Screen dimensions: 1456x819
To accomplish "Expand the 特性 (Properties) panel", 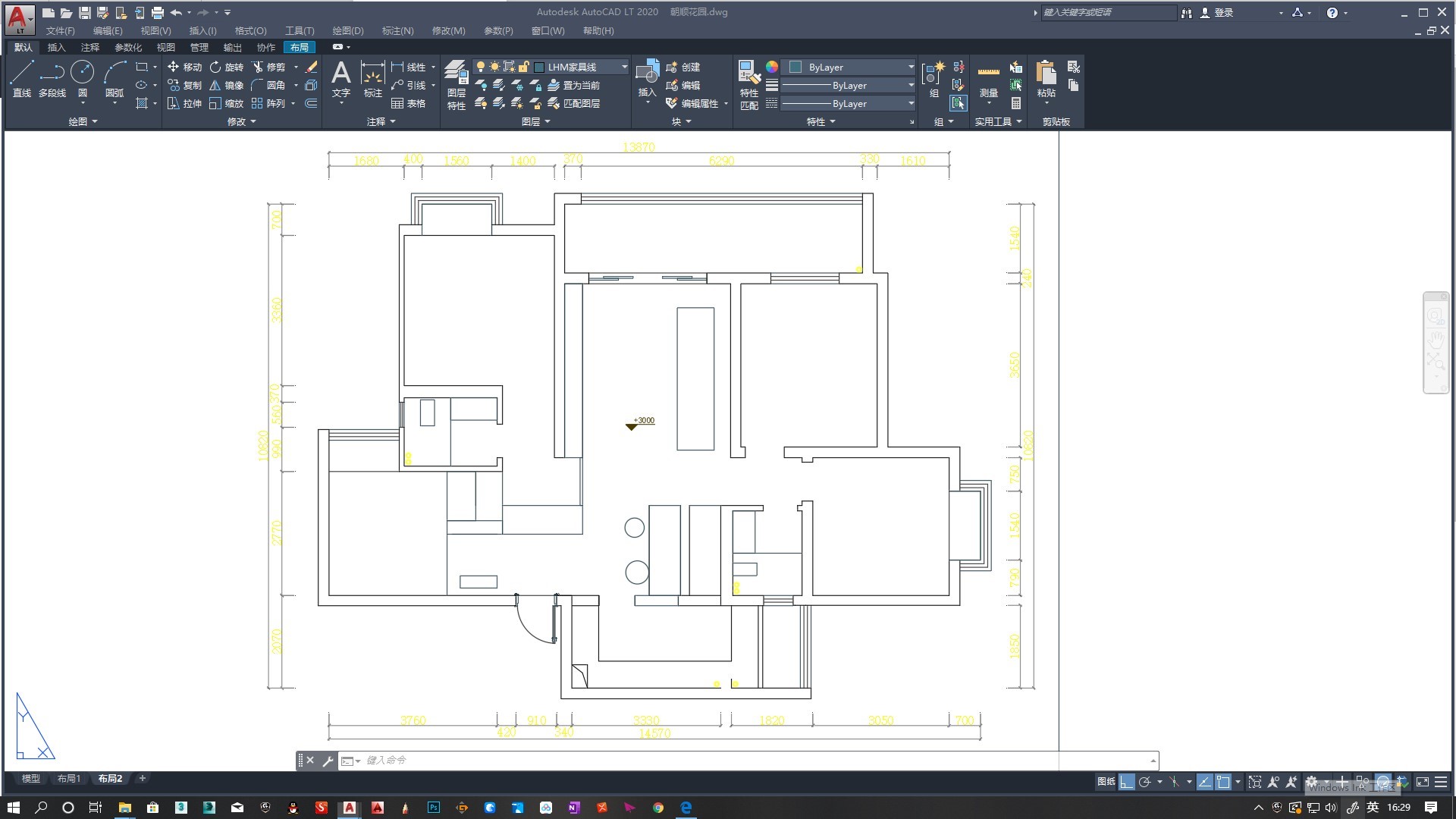I will click(x=821, y=121).
